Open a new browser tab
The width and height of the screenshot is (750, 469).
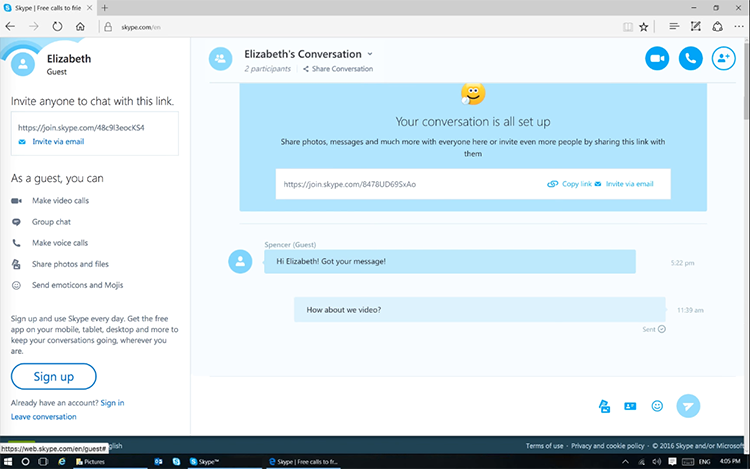[x=105, y=8]
